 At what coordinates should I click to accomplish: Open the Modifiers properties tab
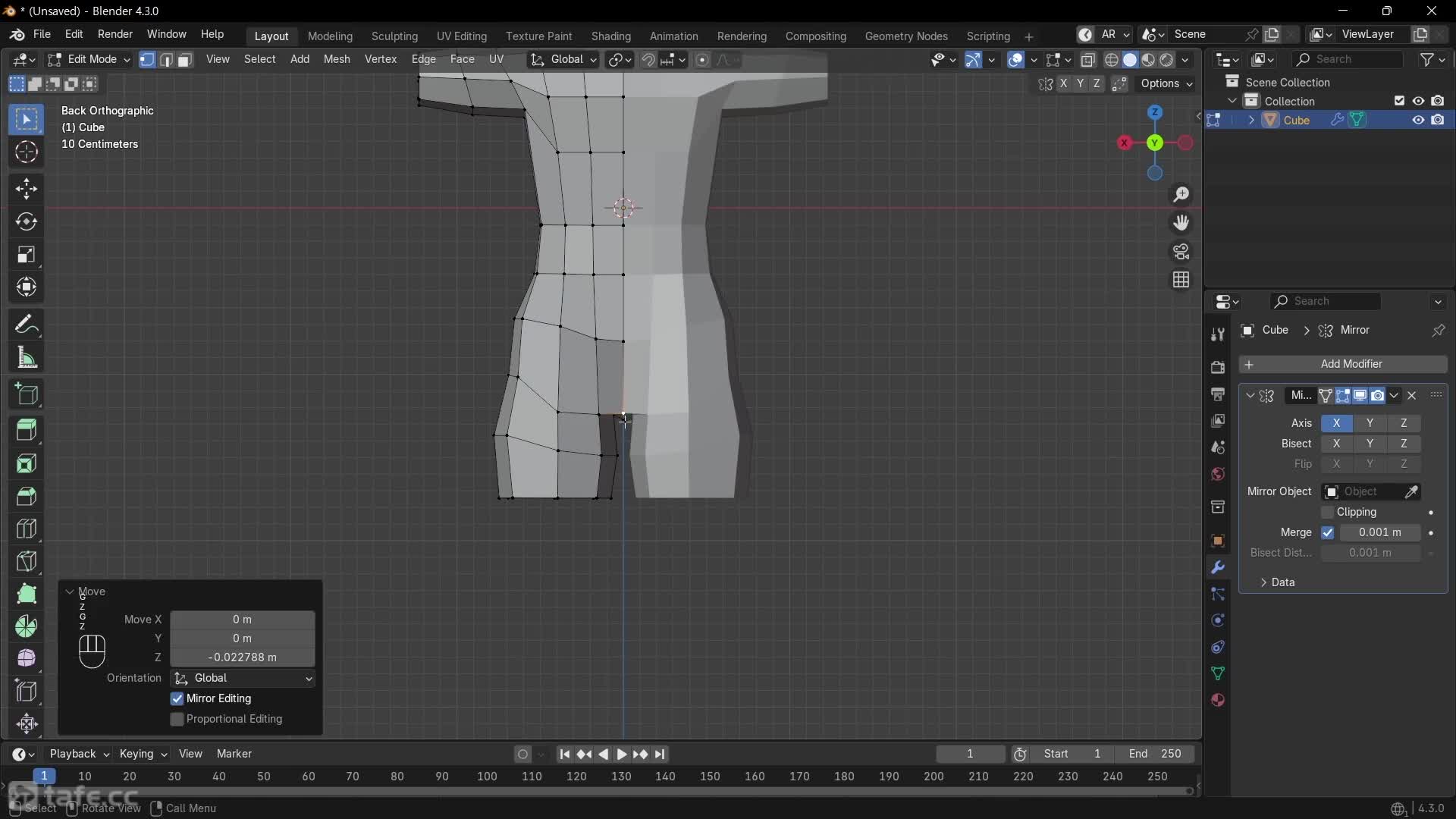click(x=1218, y=567)
